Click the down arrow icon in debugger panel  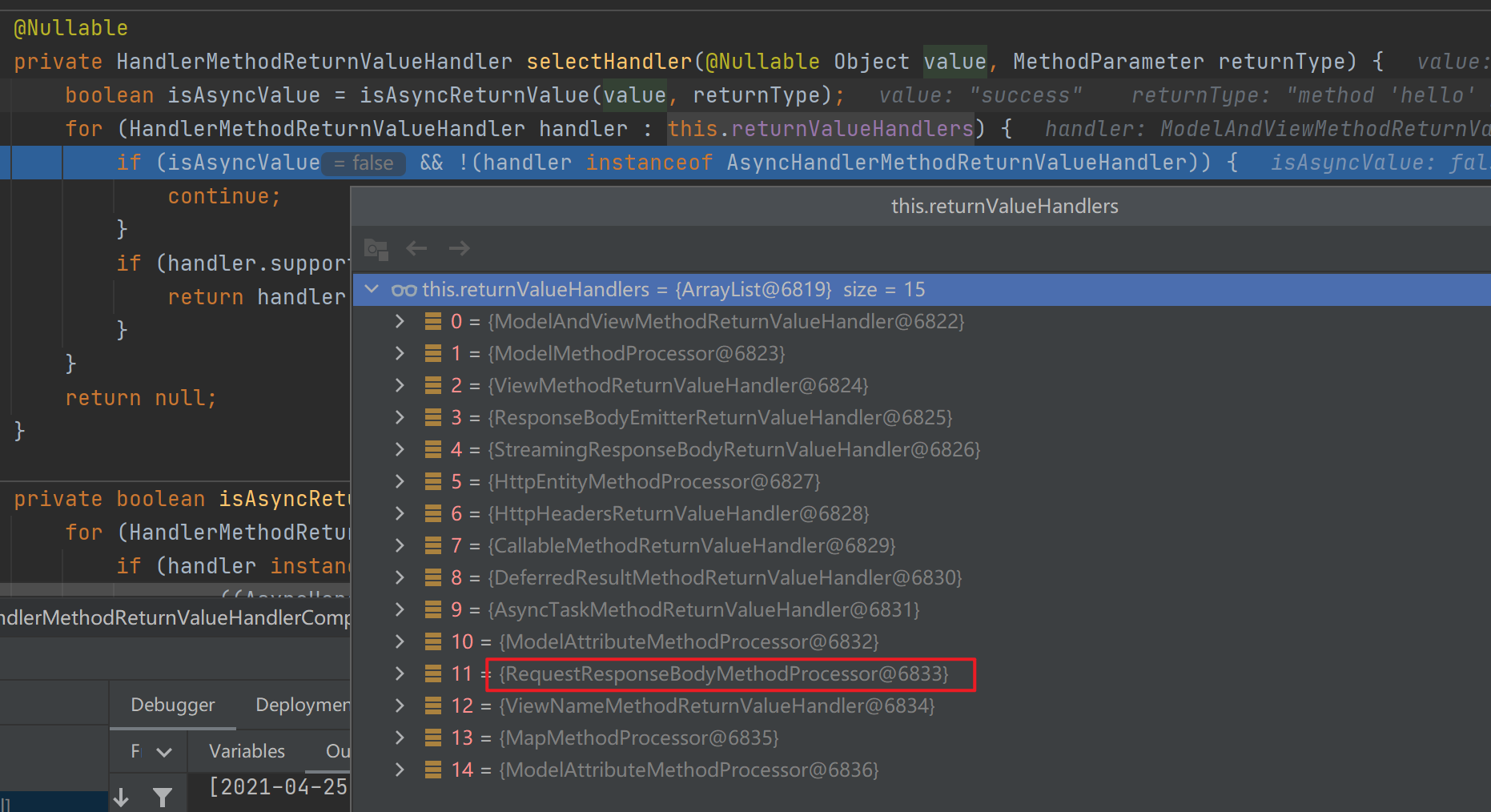pos(121,797)
